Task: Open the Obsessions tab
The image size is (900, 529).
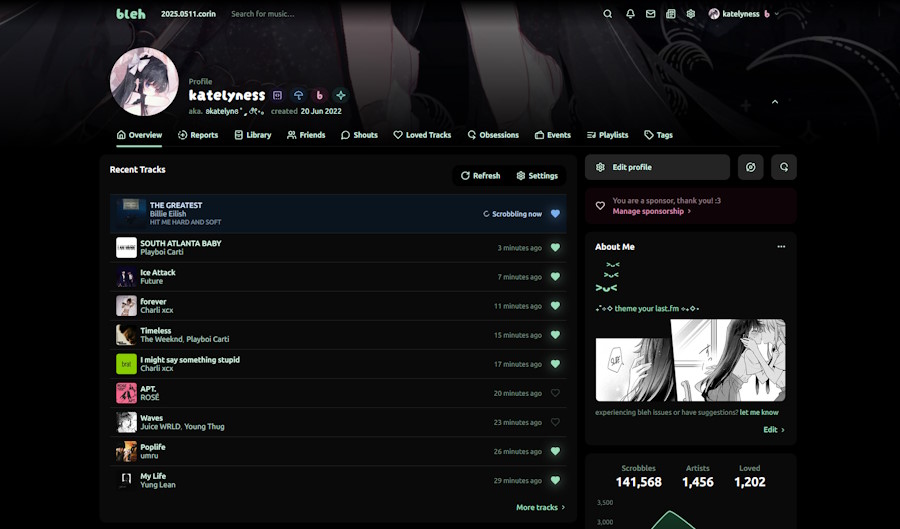Action: 493,135
